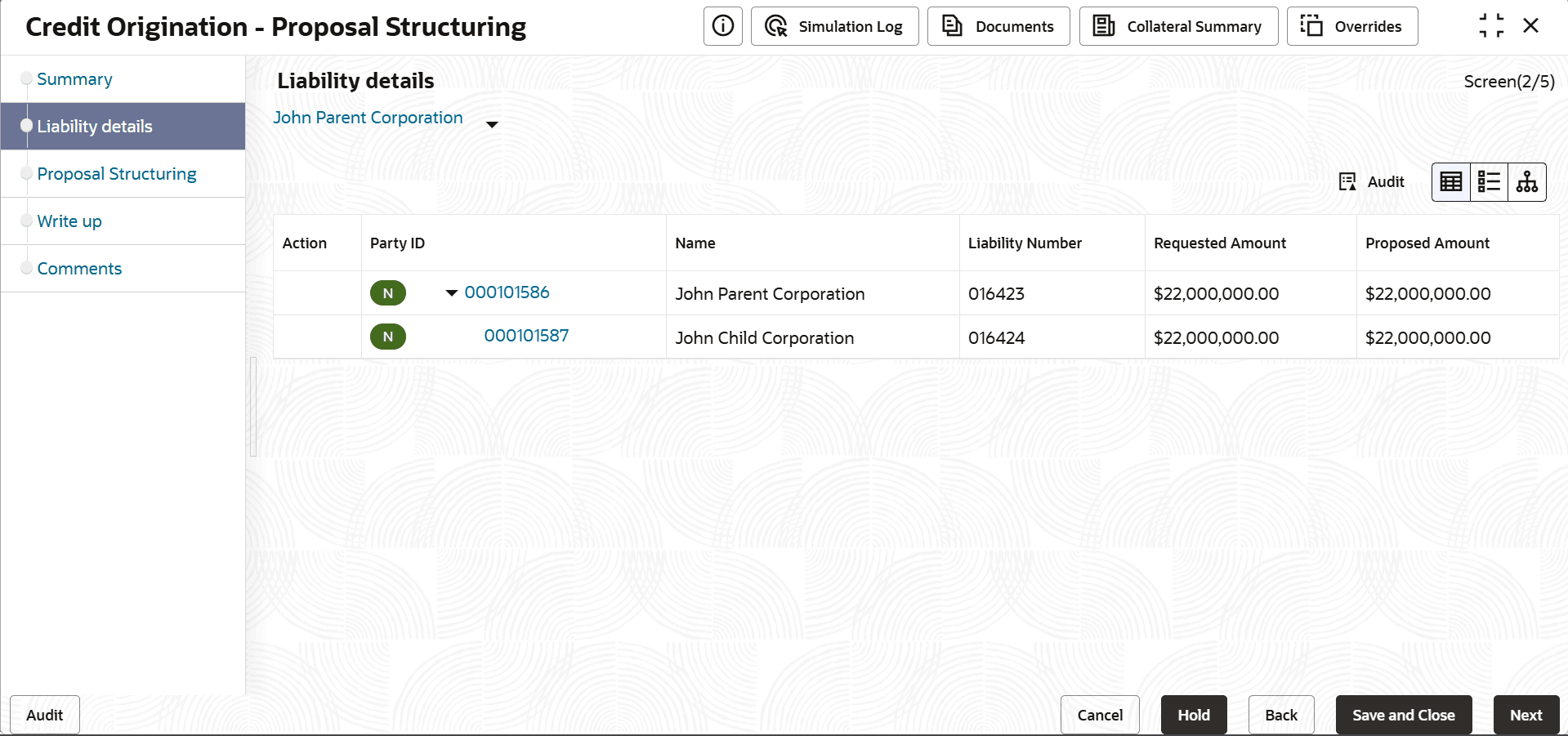Go to the Proposal Structuring step
1568x736 pixels.
click(117, 174)
